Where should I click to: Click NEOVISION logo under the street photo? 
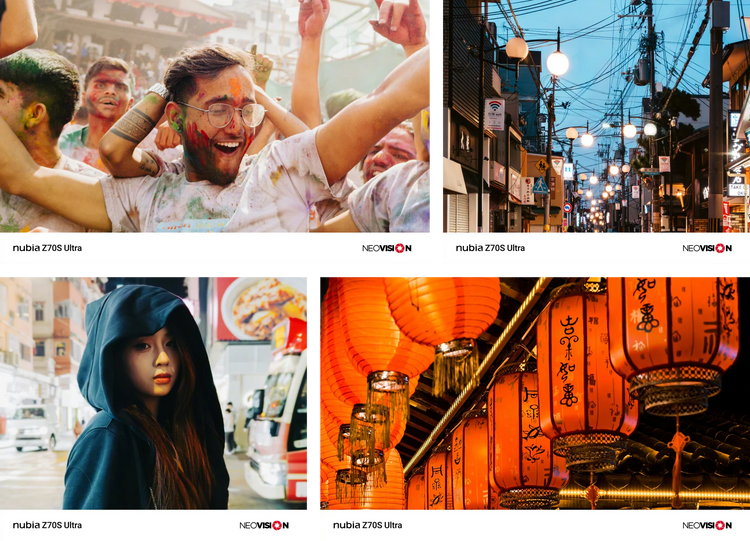tap(707, 248)
